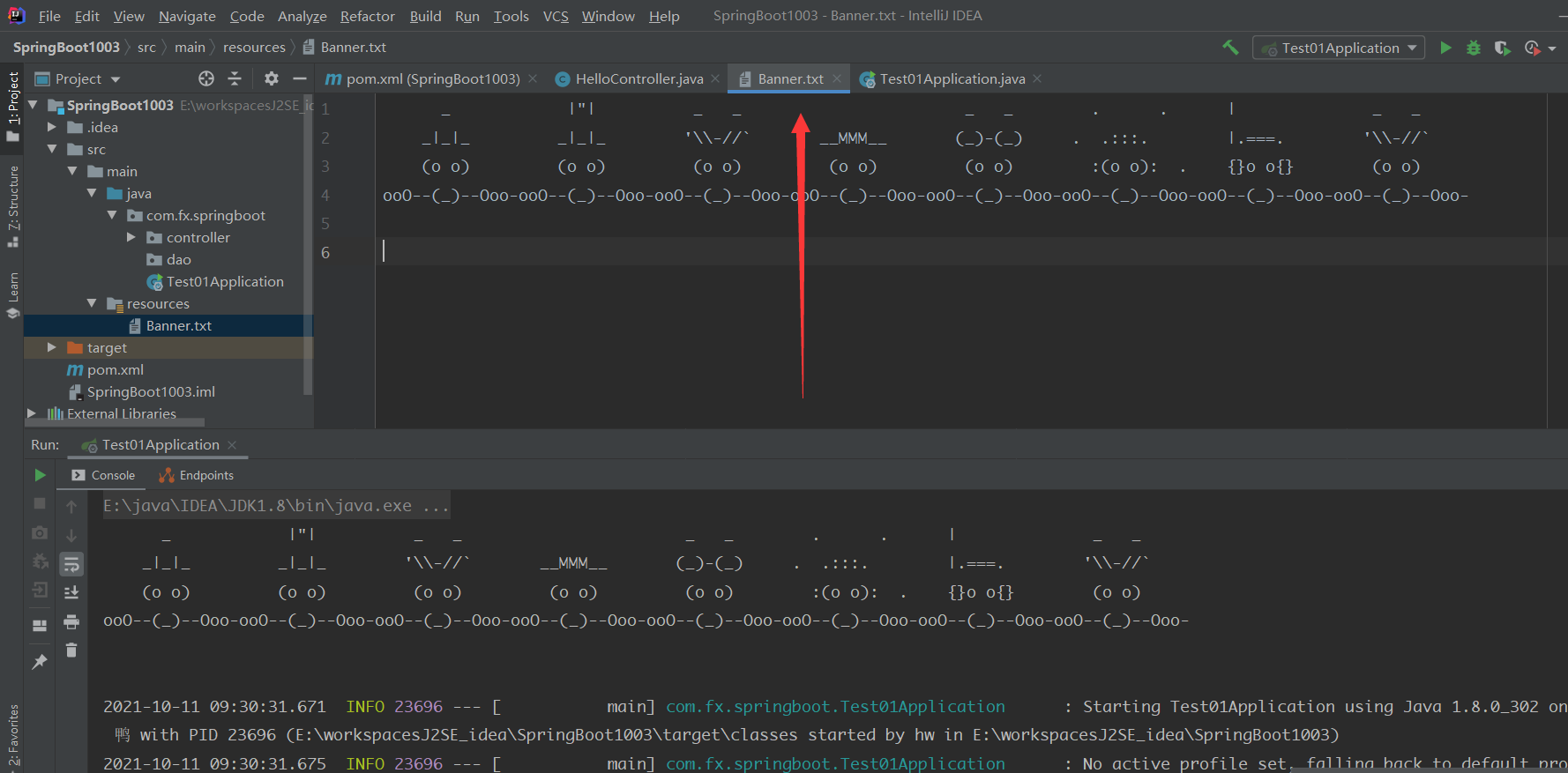Open the Refactor menu

coord(368,16)
